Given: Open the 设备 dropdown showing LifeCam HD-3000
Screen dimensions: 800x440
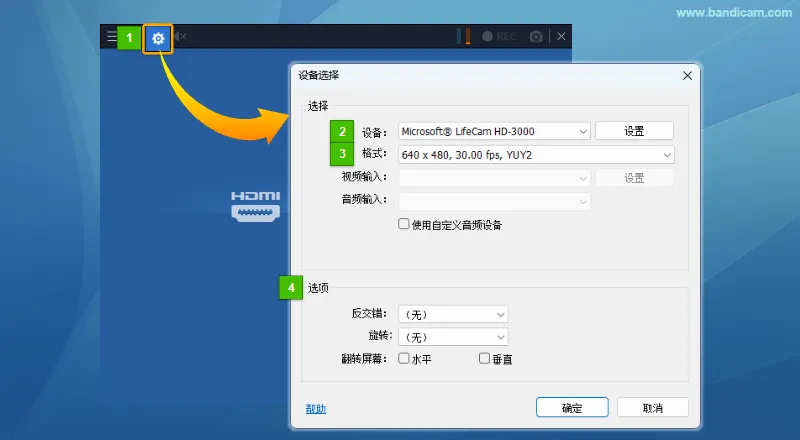Looking at the screenshot, I should 494,131.
